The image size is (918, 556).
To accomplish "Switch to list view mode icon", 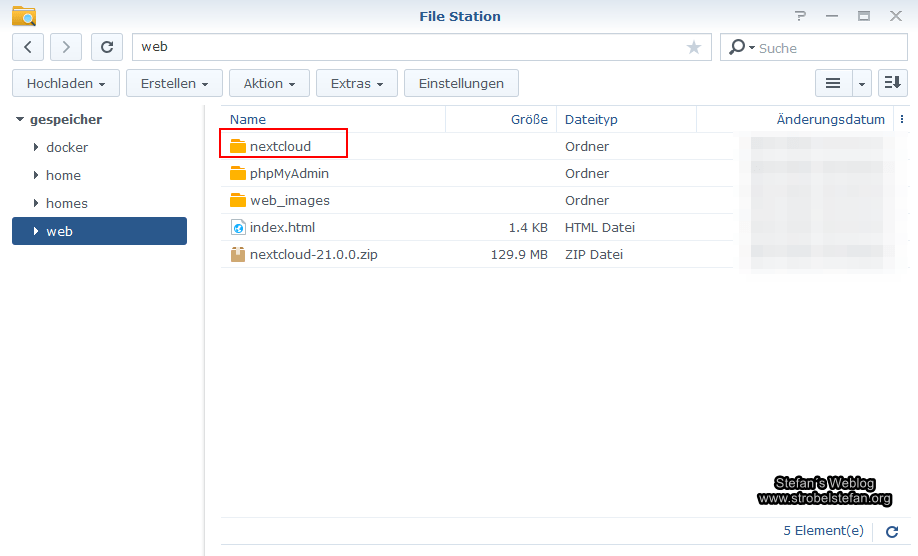I will [832, 83].
